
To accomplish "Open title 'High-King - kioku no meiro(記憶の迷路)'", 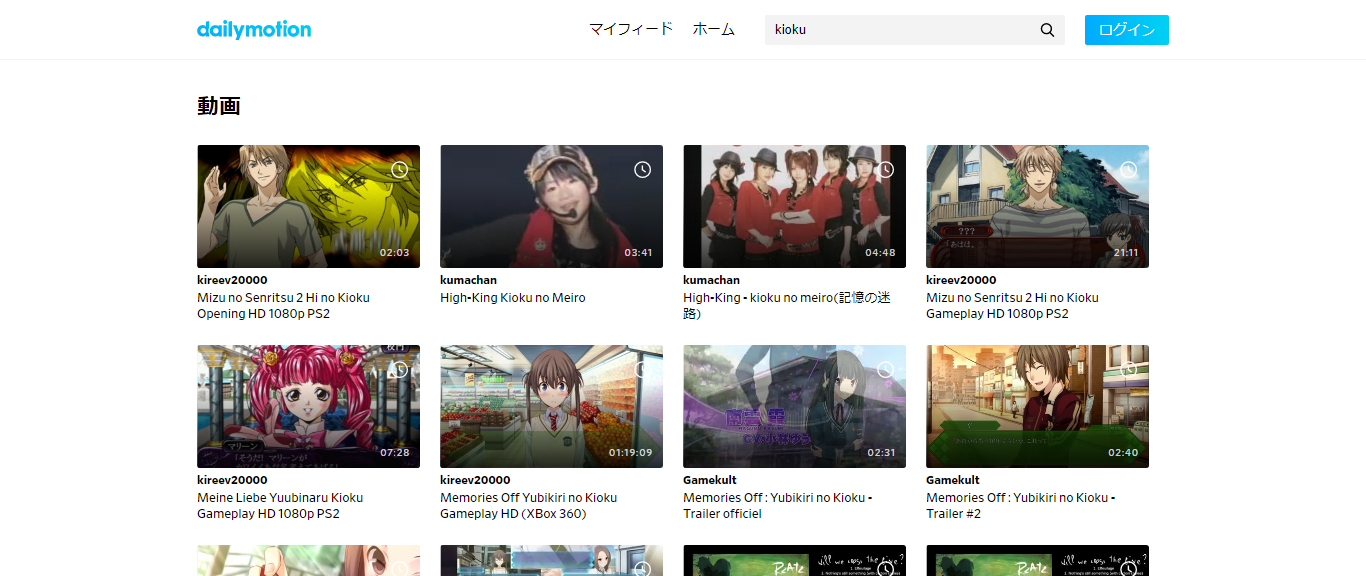I will (x=786, y=306).
